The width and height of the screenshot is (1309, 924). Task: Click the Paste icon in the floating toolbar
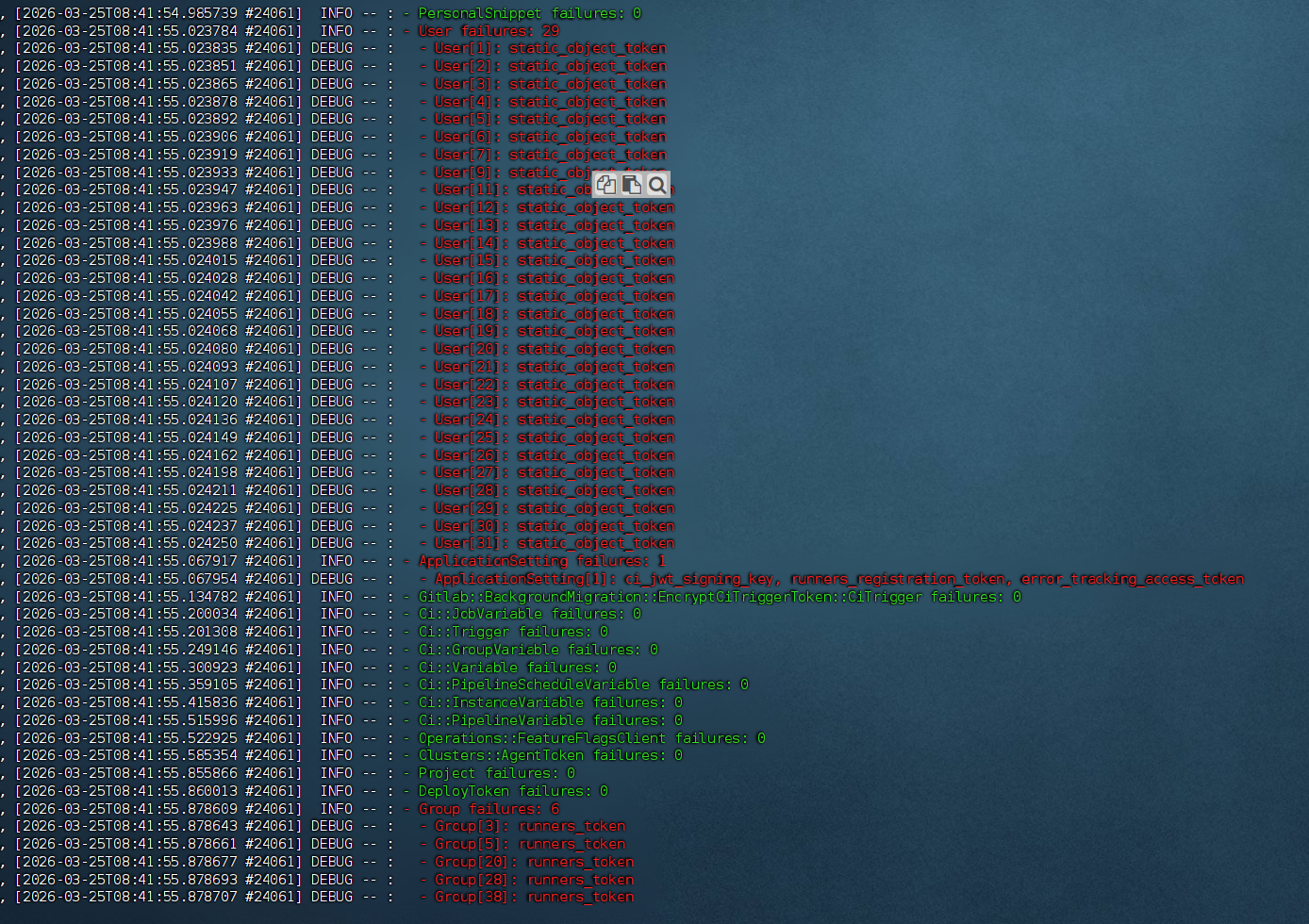pos(631,185)
